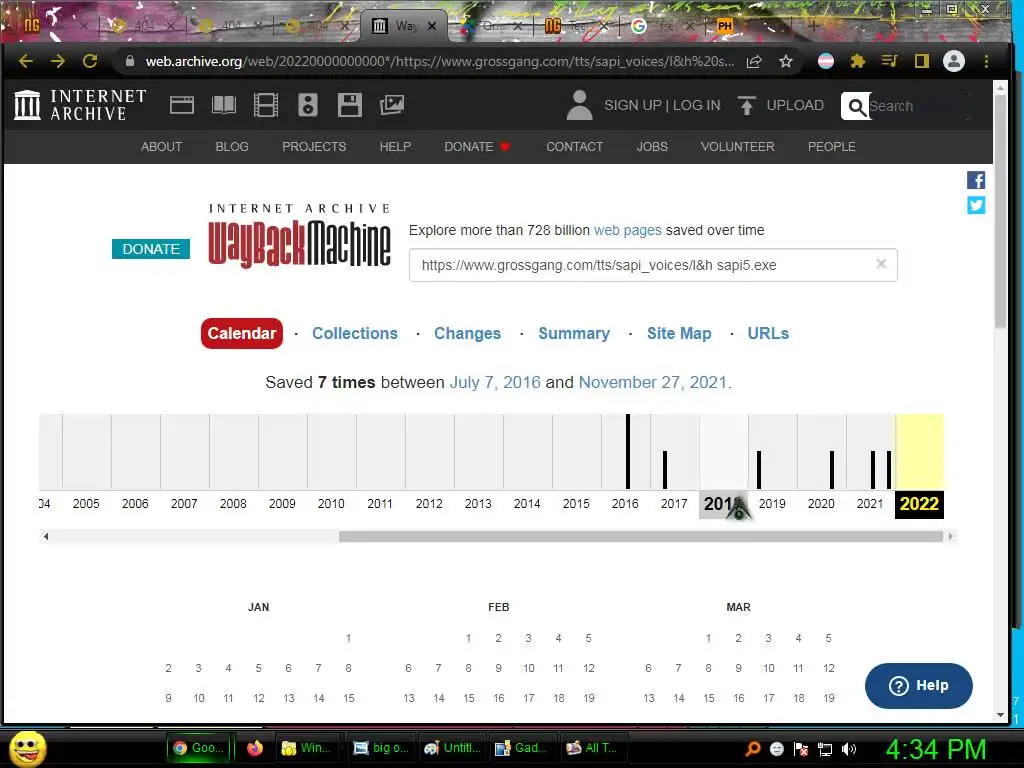
Task: Click the volume speaker tray icon
Action: [849, 749]
